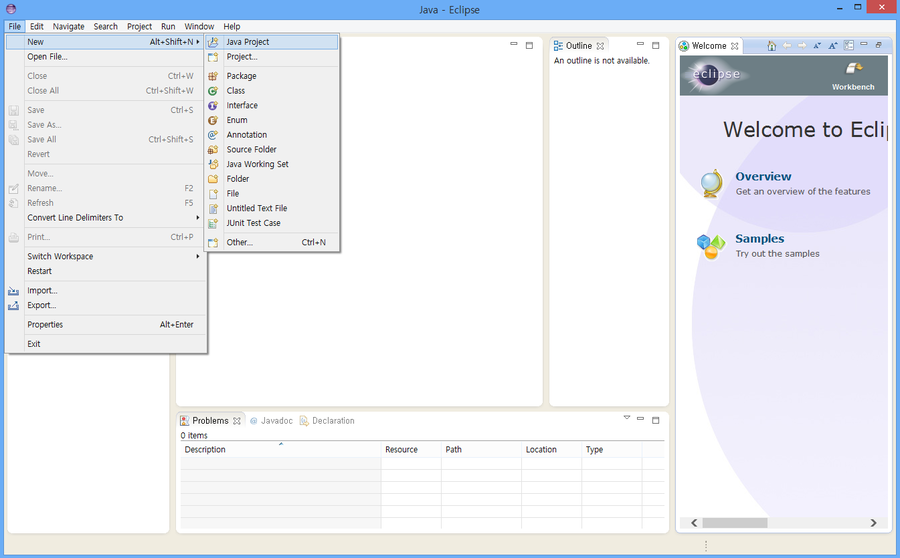Click the Welcome page horizontal scrollbar

pyautogui.click(x=783, y=523)
